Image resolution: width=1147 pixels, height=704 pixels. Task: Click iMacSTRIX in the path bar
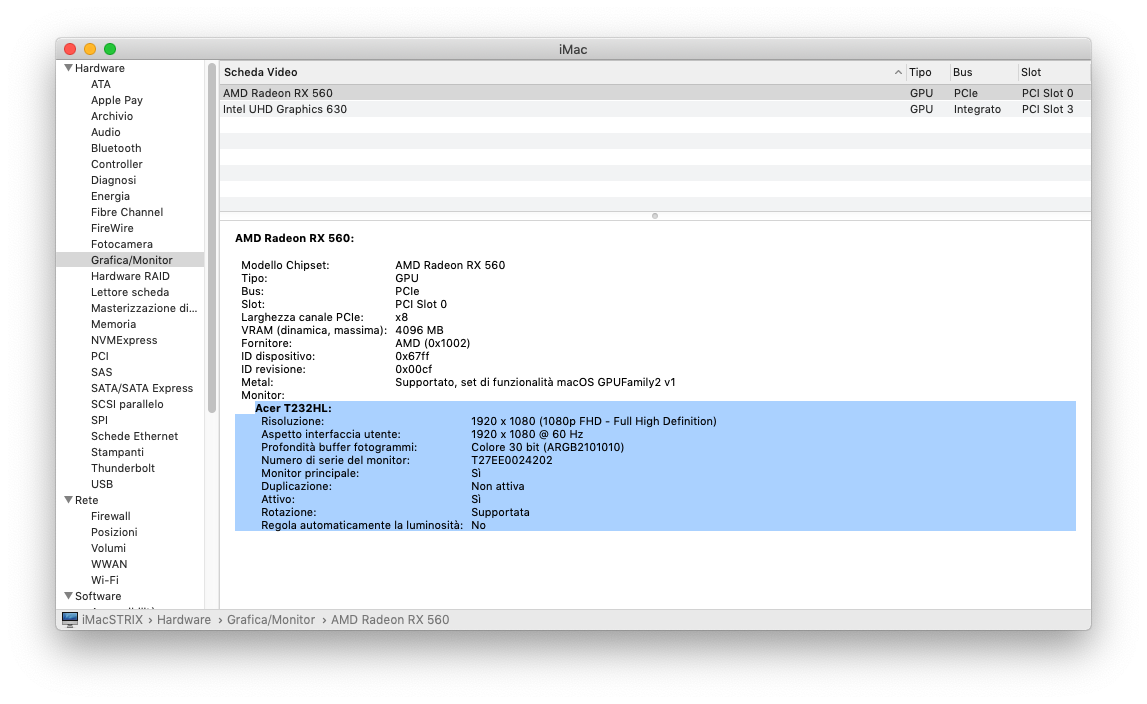113,620
